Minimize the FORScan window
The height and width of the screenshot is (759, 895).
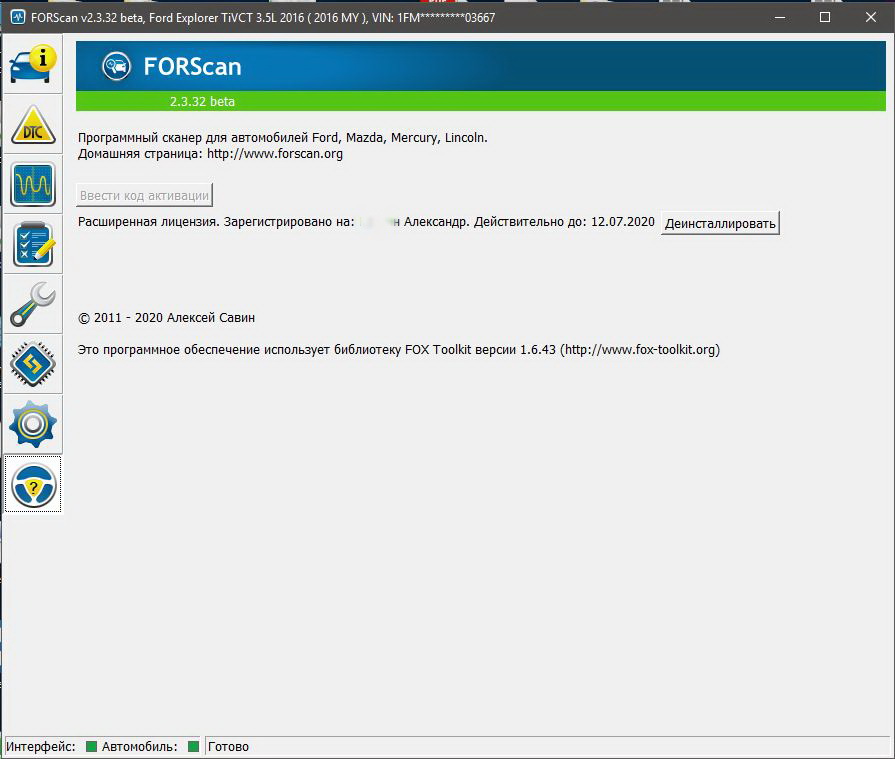pos(779,17)
